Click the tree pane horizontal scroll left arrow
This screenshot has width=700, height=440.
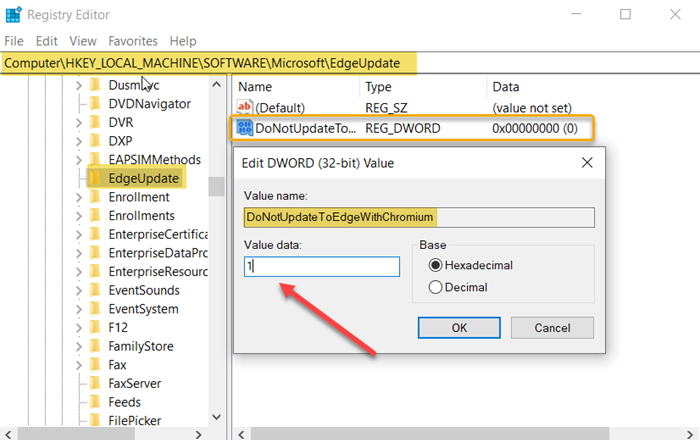[8, 434]
